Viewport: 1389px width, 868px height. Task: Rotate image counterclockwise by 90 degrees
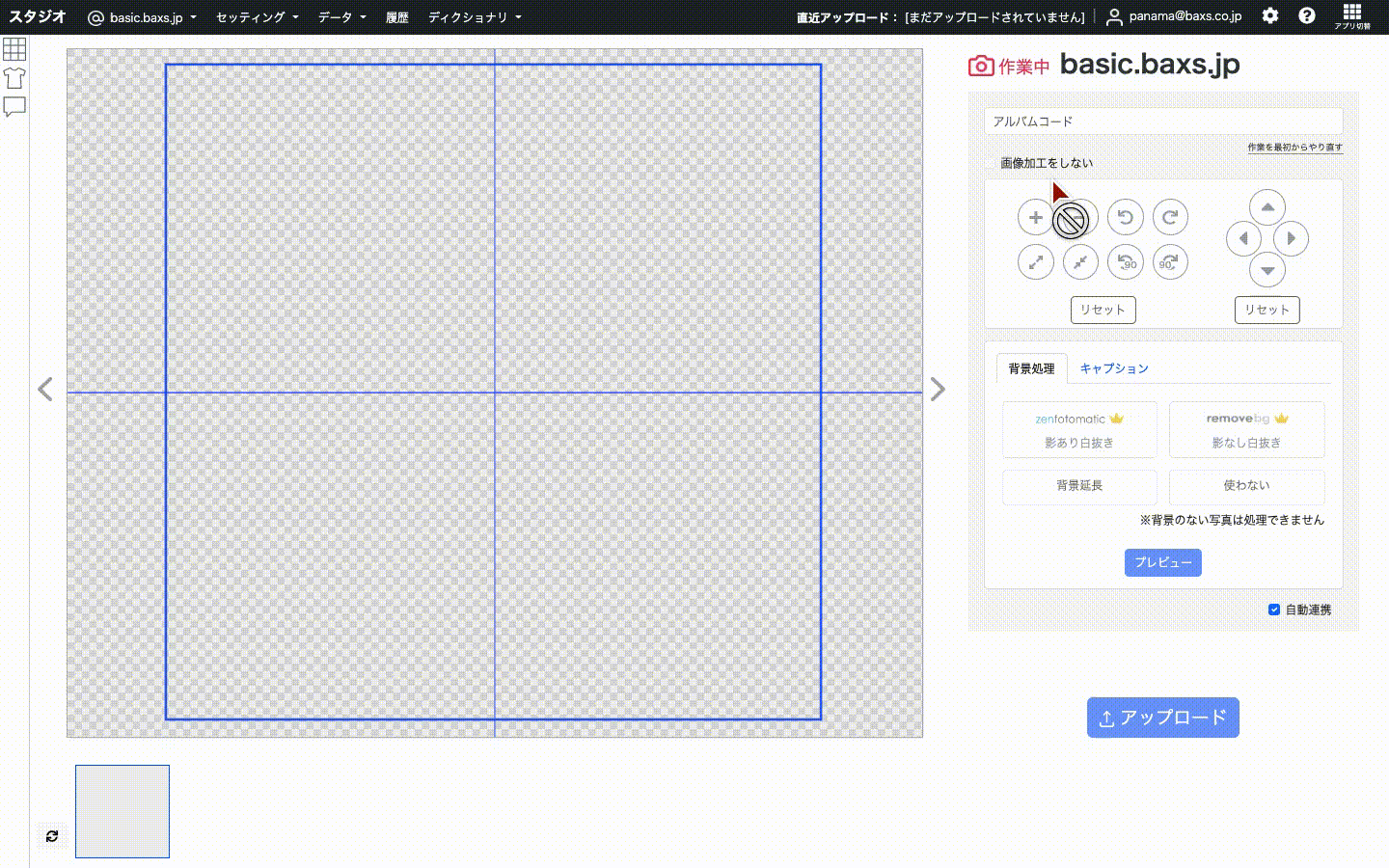pos(1125,262)
